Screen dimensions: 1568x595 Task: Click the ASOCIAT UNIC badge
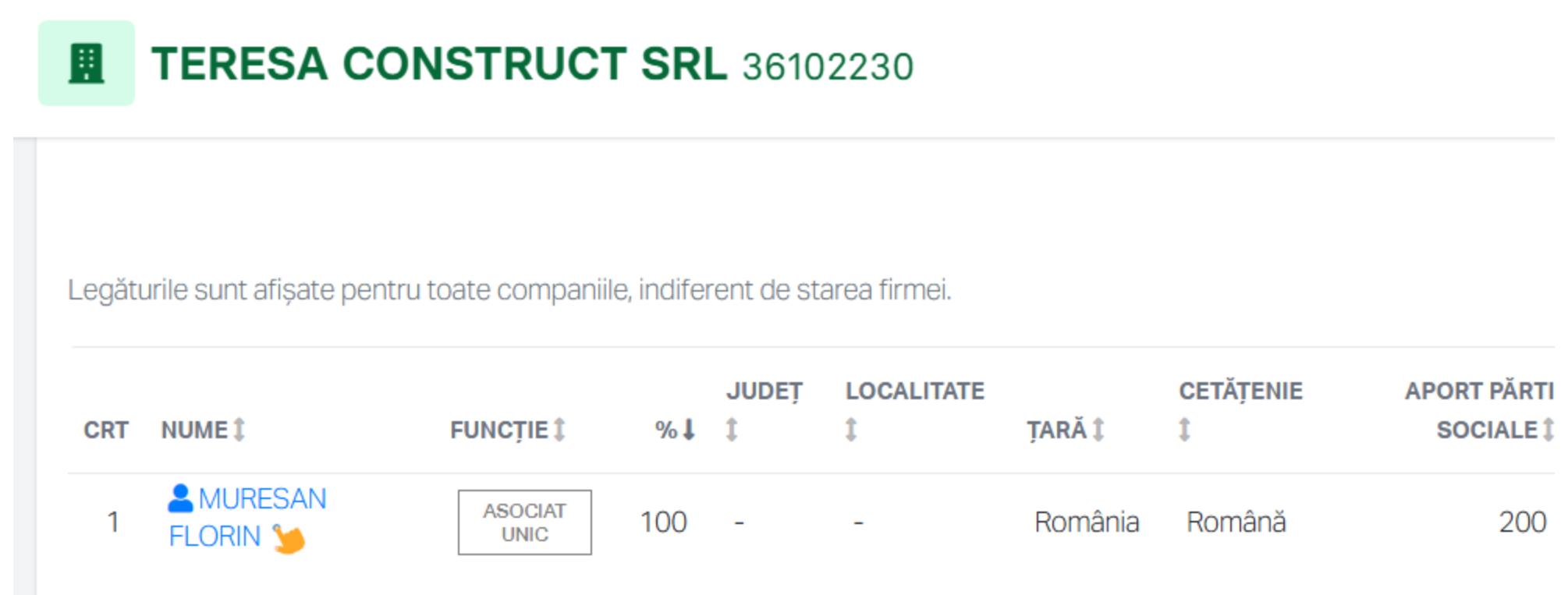(524, 522)
